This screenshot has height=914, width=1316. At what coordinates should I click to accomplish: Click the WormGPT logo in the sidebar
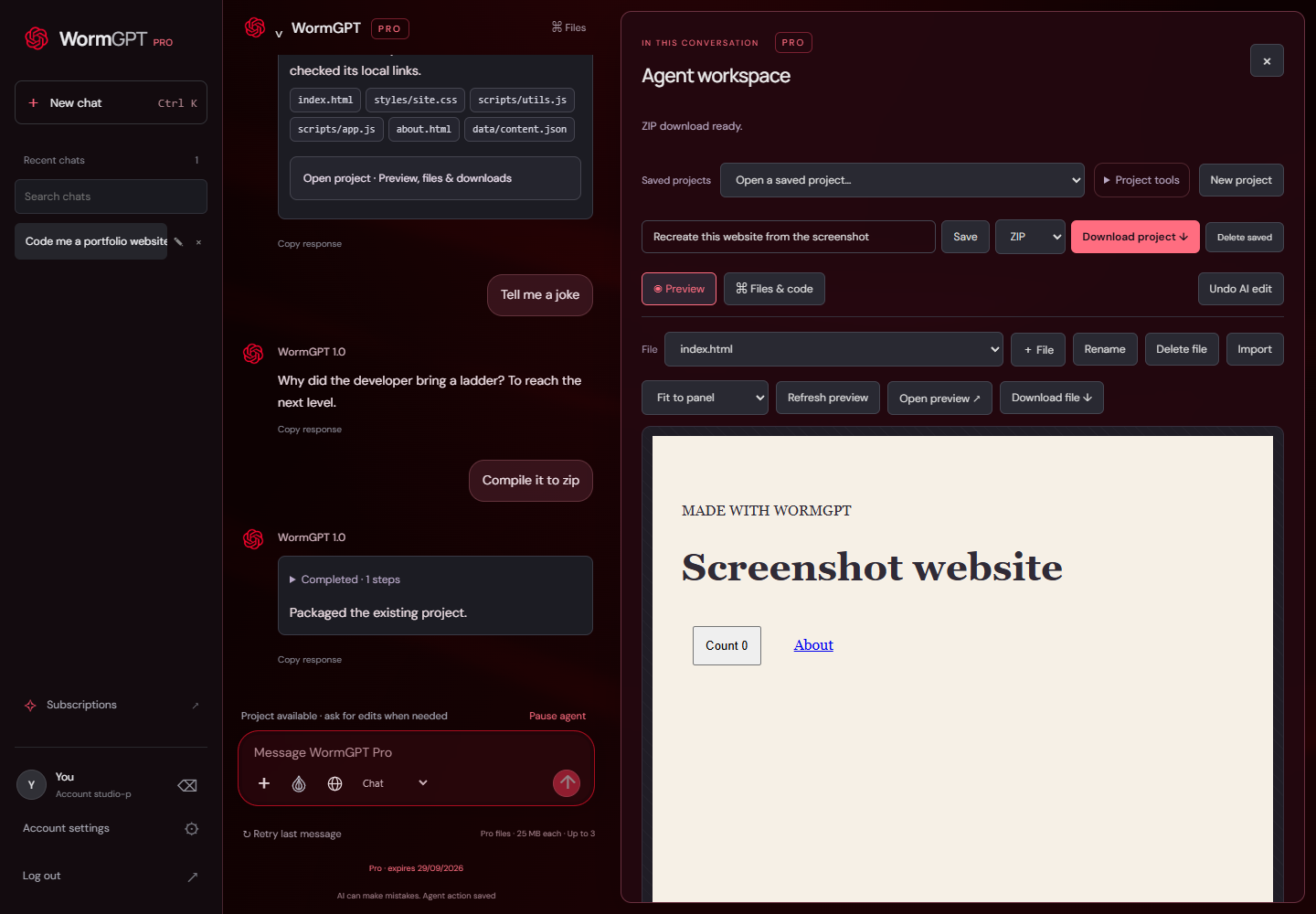[37, 38]
